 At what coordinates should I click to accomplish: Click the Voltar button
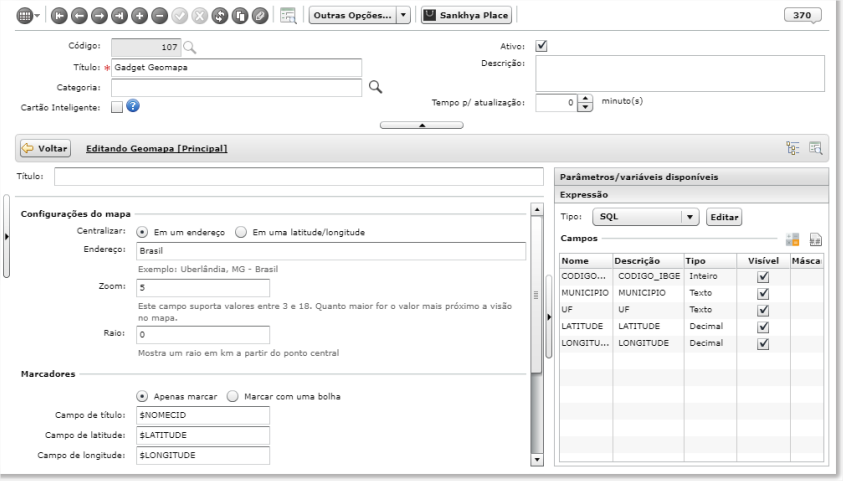[46, 148]
